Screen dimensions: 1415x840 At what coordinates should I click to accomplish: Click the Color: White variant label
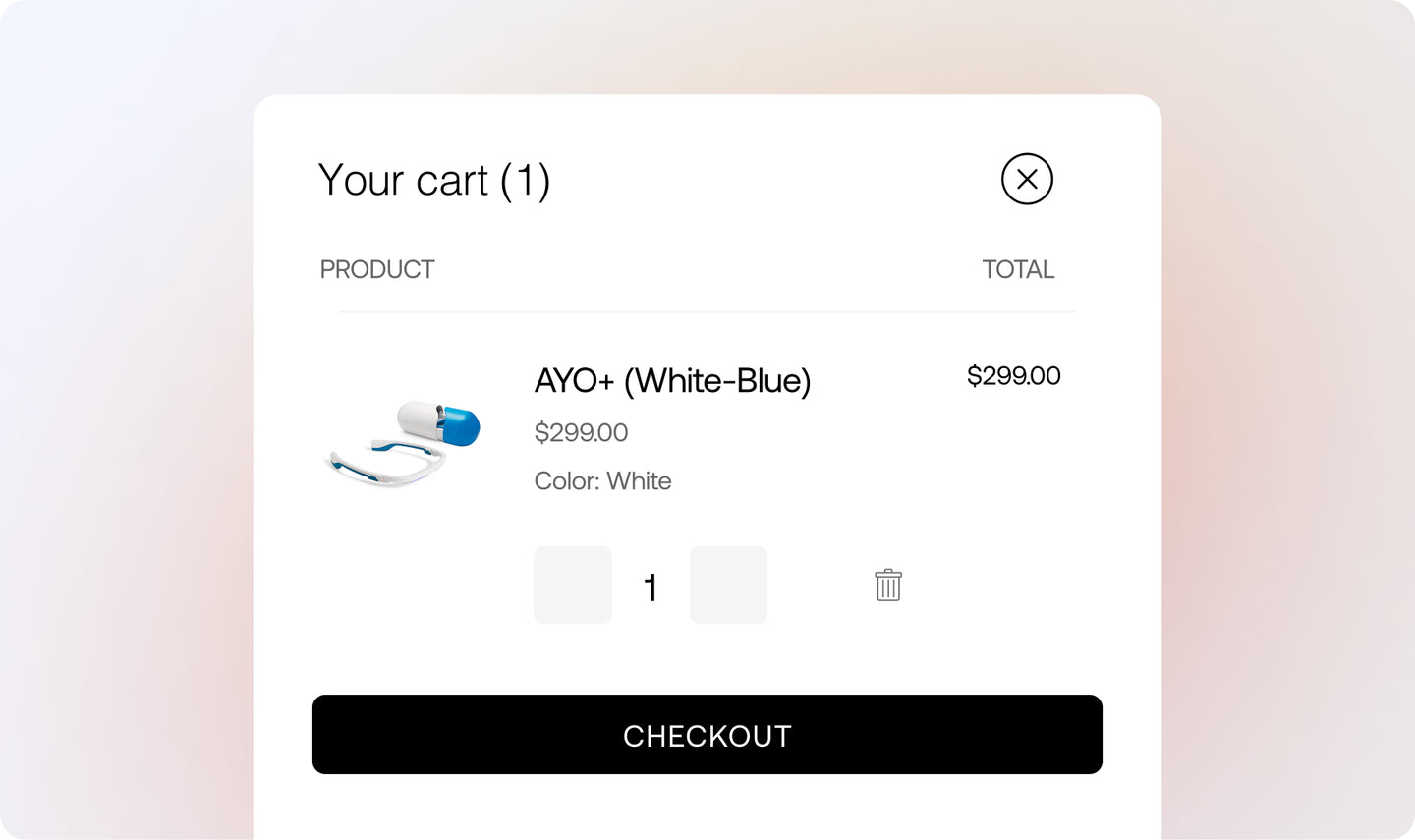click(602, 481)
